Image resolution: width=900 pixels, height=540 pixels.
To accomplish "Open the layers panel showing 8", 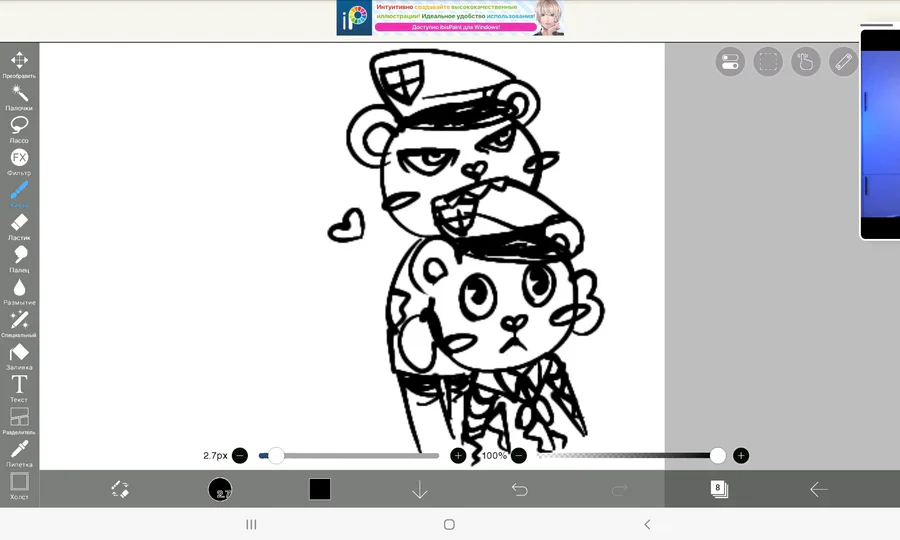I will tap(719, 489).
